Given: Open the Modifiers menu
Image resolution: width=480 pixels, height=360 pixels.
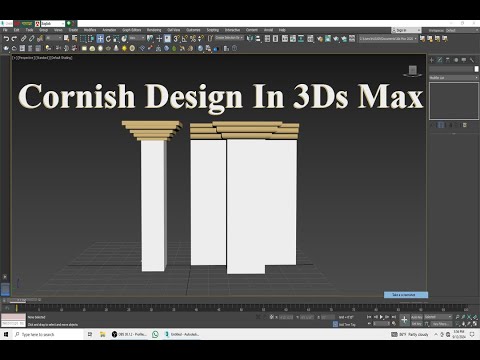Looking at the screenshot, I should pos(90,30).
